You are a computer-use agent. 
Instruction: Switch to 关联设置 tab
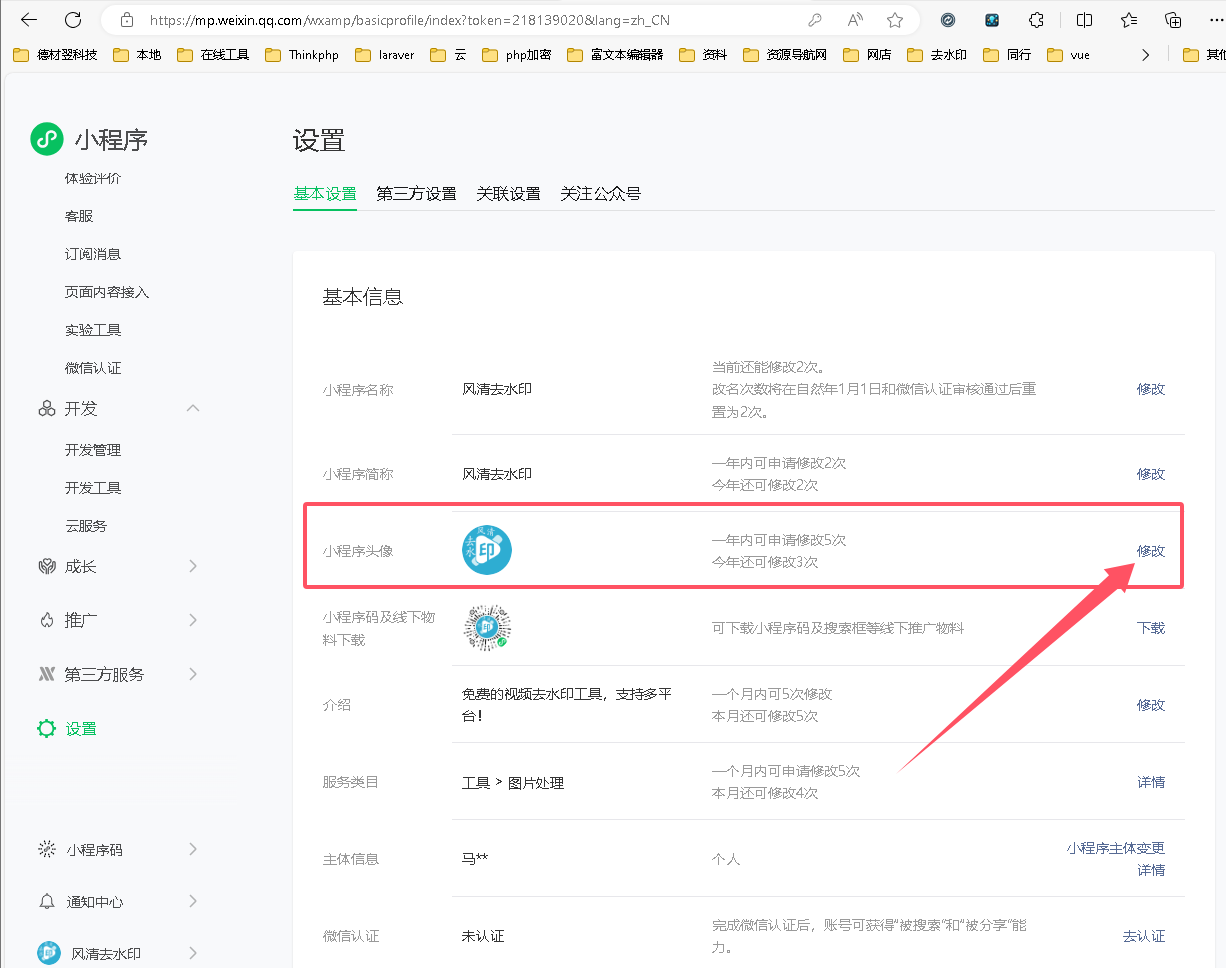point(508,194)
